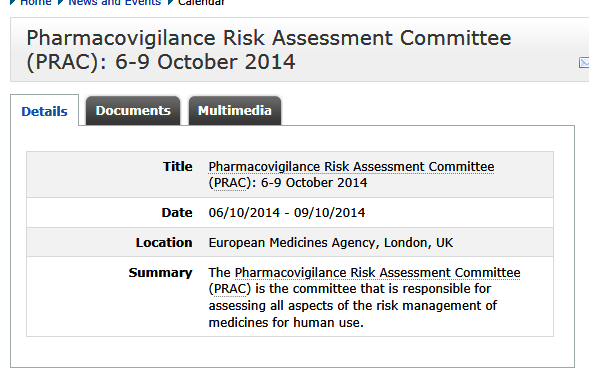Click the date 06/10/2014 - 09/10/2014
The height and width of the screenshot is (370, 589).
(287, 213)
